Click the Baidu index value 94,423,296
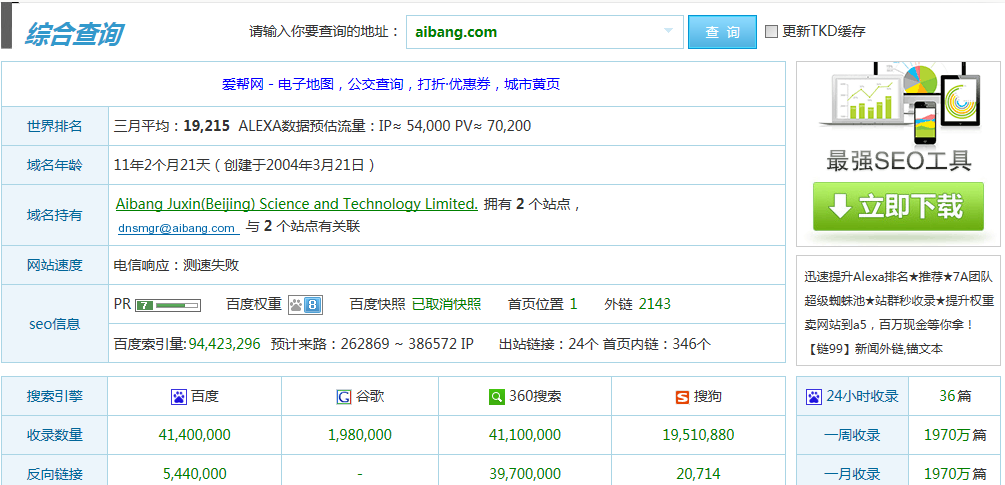 click(225, 344)
